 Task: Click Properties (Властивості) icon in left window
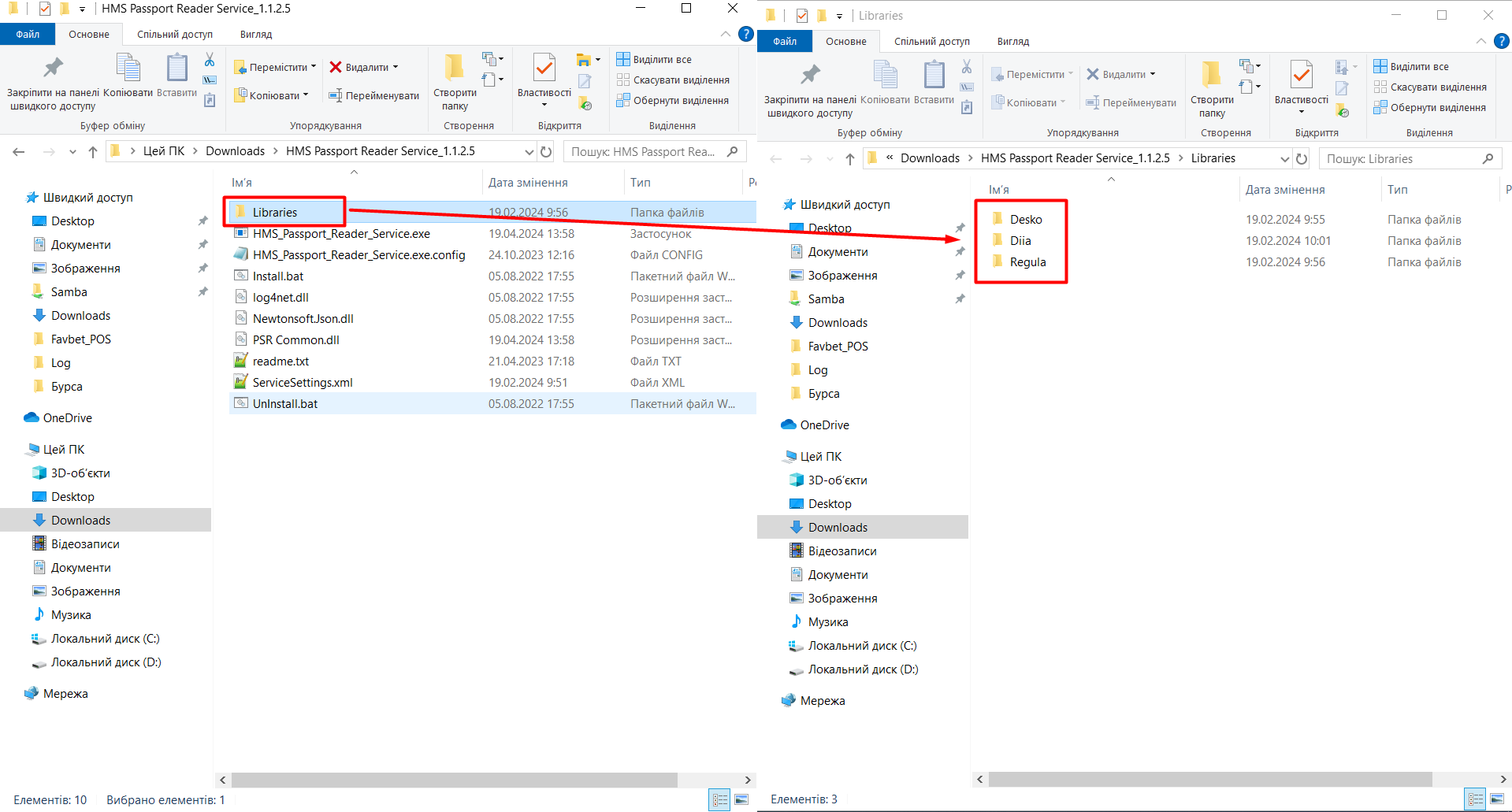click(x=544, y=69)
